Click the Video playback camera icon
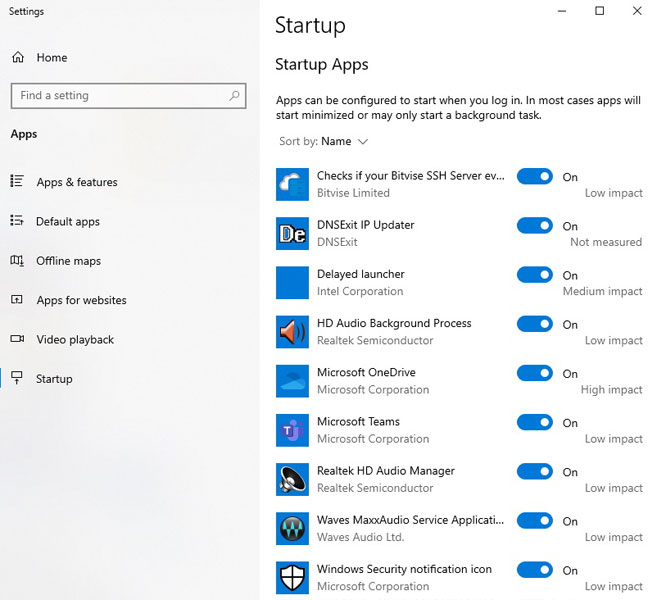This screenshot has height=600, width=657. coord(17,339)
